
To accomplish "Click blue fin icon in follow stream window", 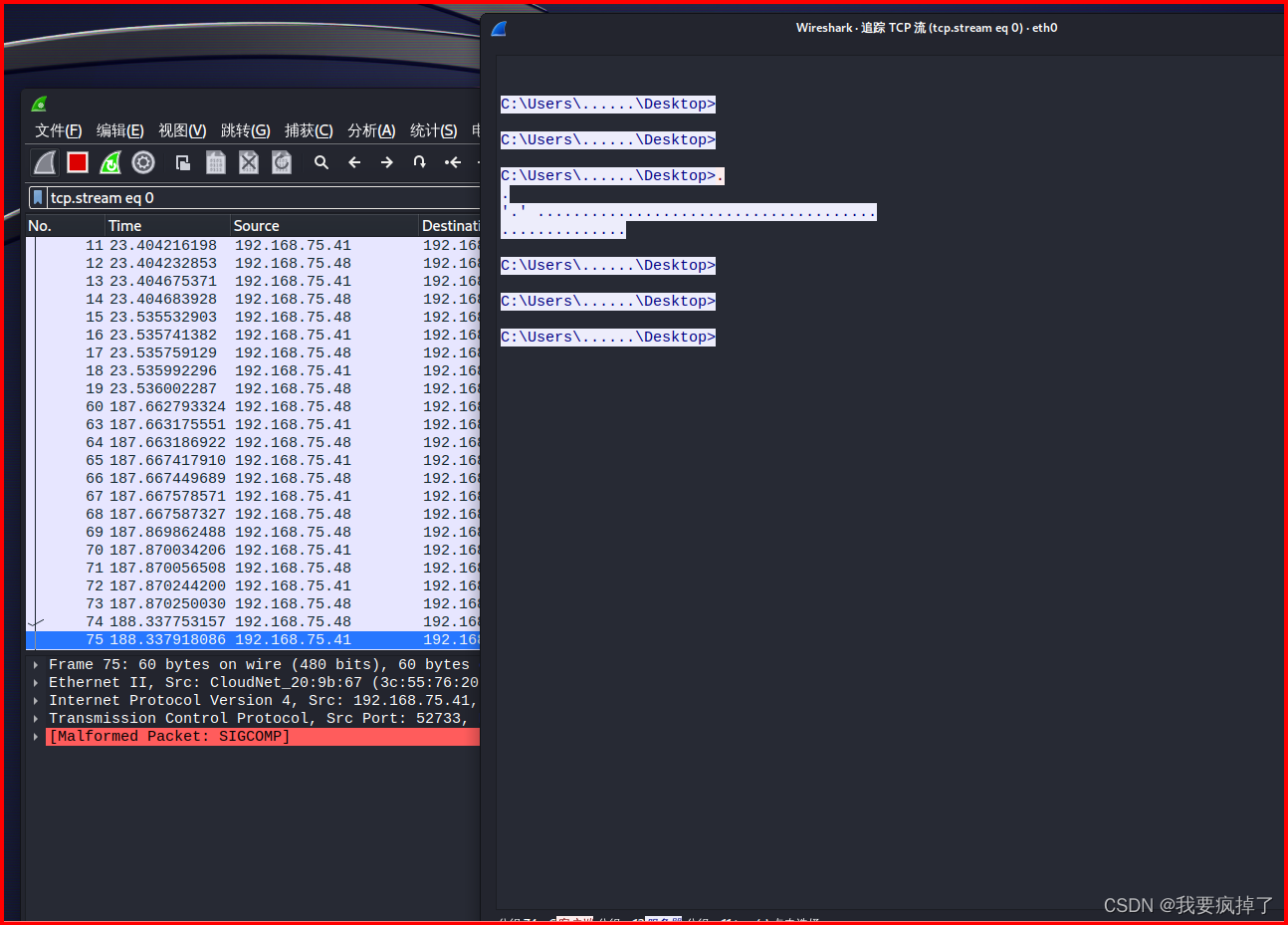I will click(x=500, y=29).
